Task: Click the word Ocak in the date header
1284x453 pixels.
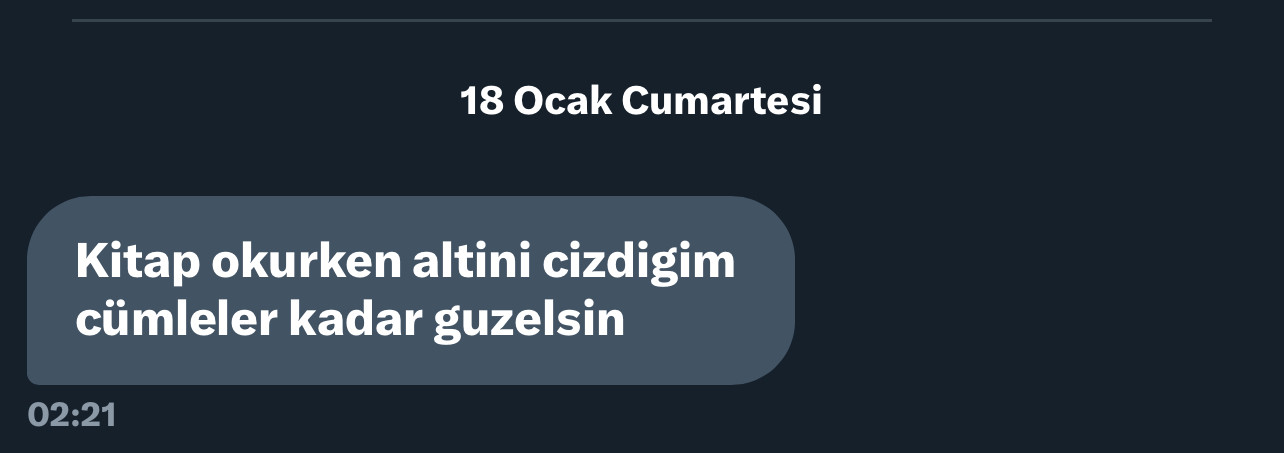Action: 562,101
